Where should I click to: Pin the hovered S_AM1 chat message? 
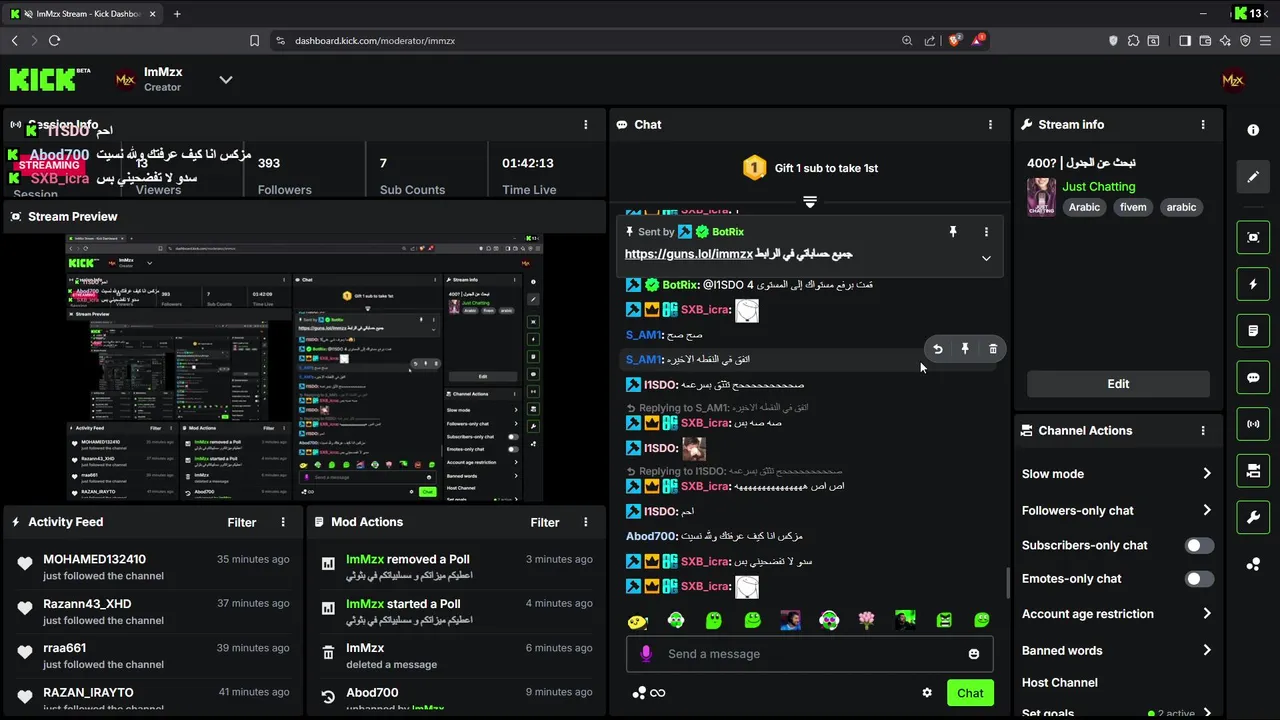pos(965,349)
